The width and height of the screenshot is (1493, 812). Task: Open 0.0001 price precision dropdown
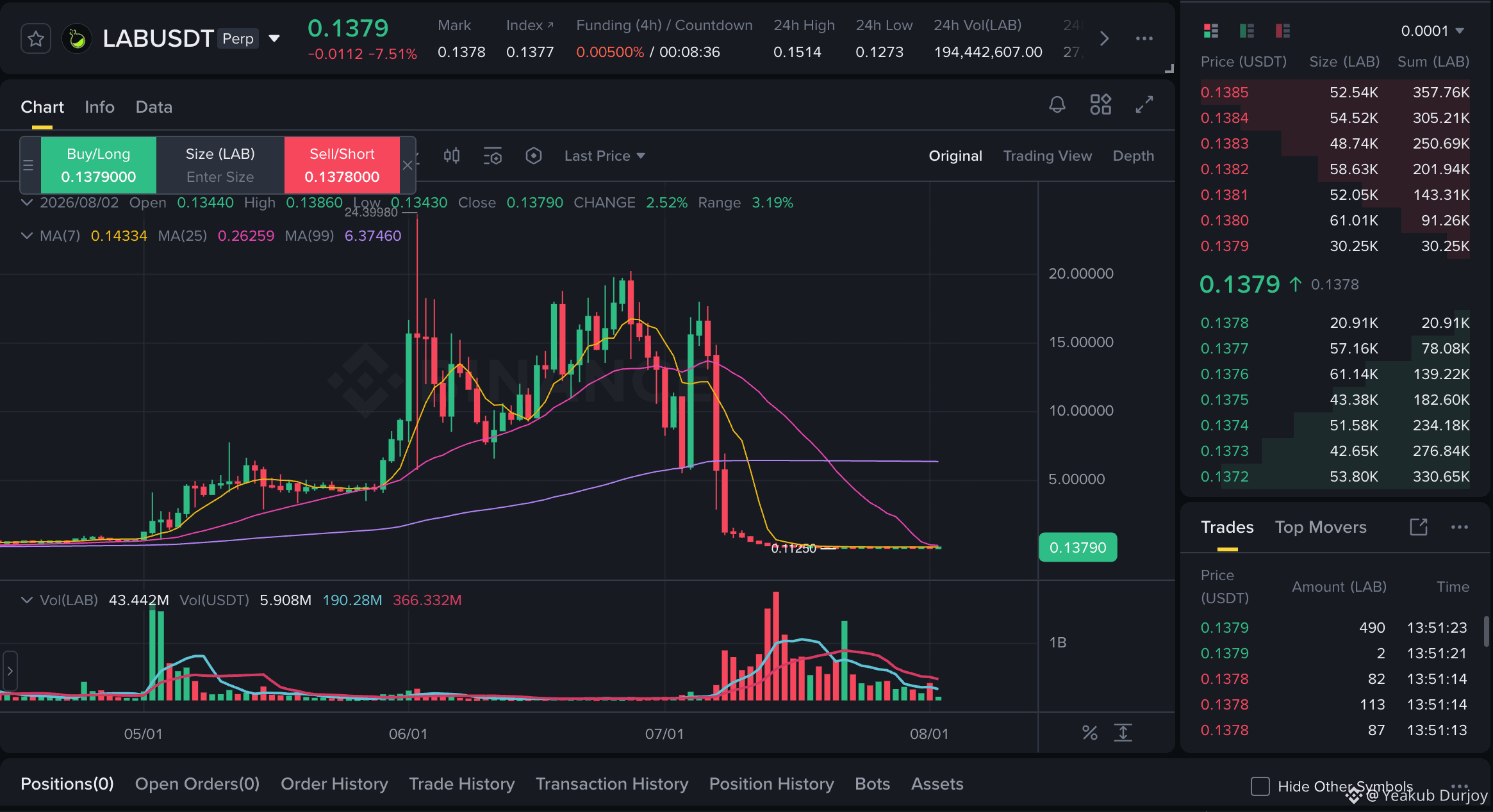[x=1432, y=31]
